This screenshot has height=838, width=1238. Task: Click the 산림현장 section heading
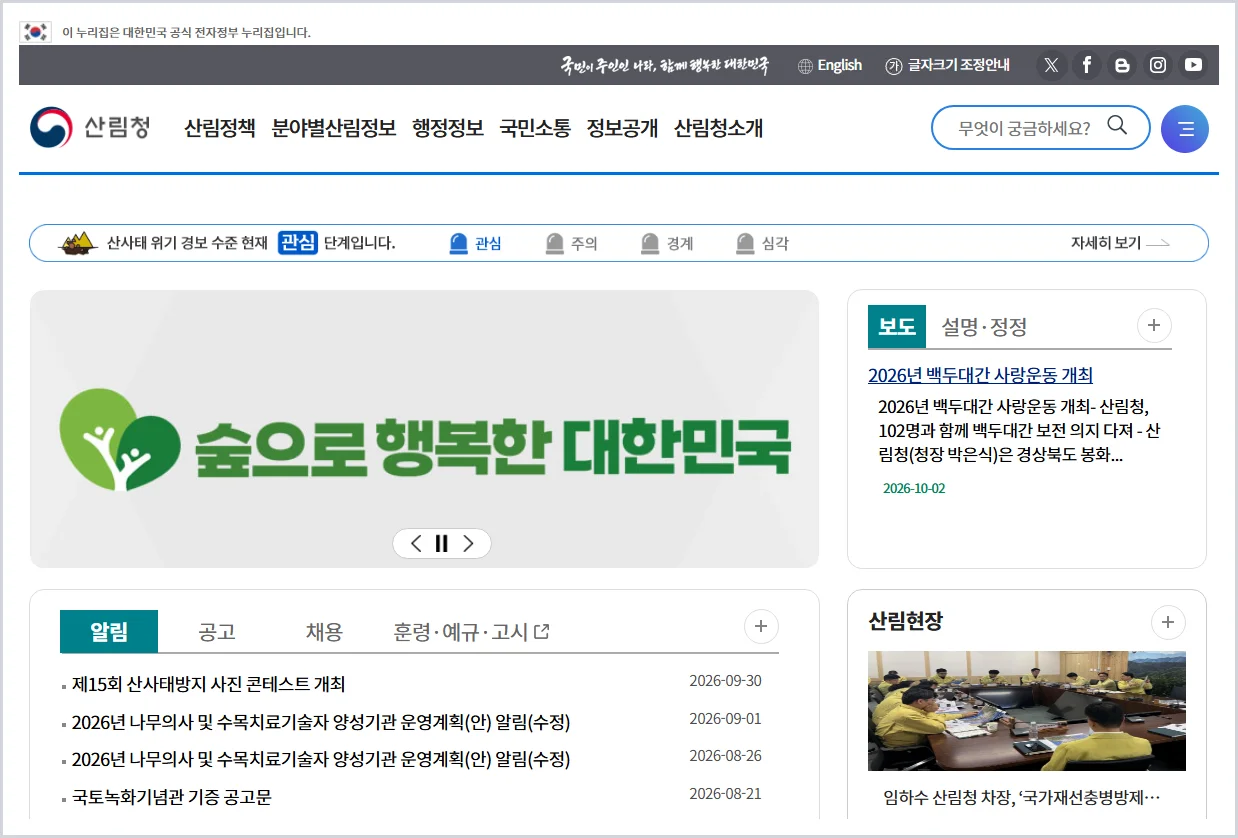pyautogui.click(x=906, y=621)
